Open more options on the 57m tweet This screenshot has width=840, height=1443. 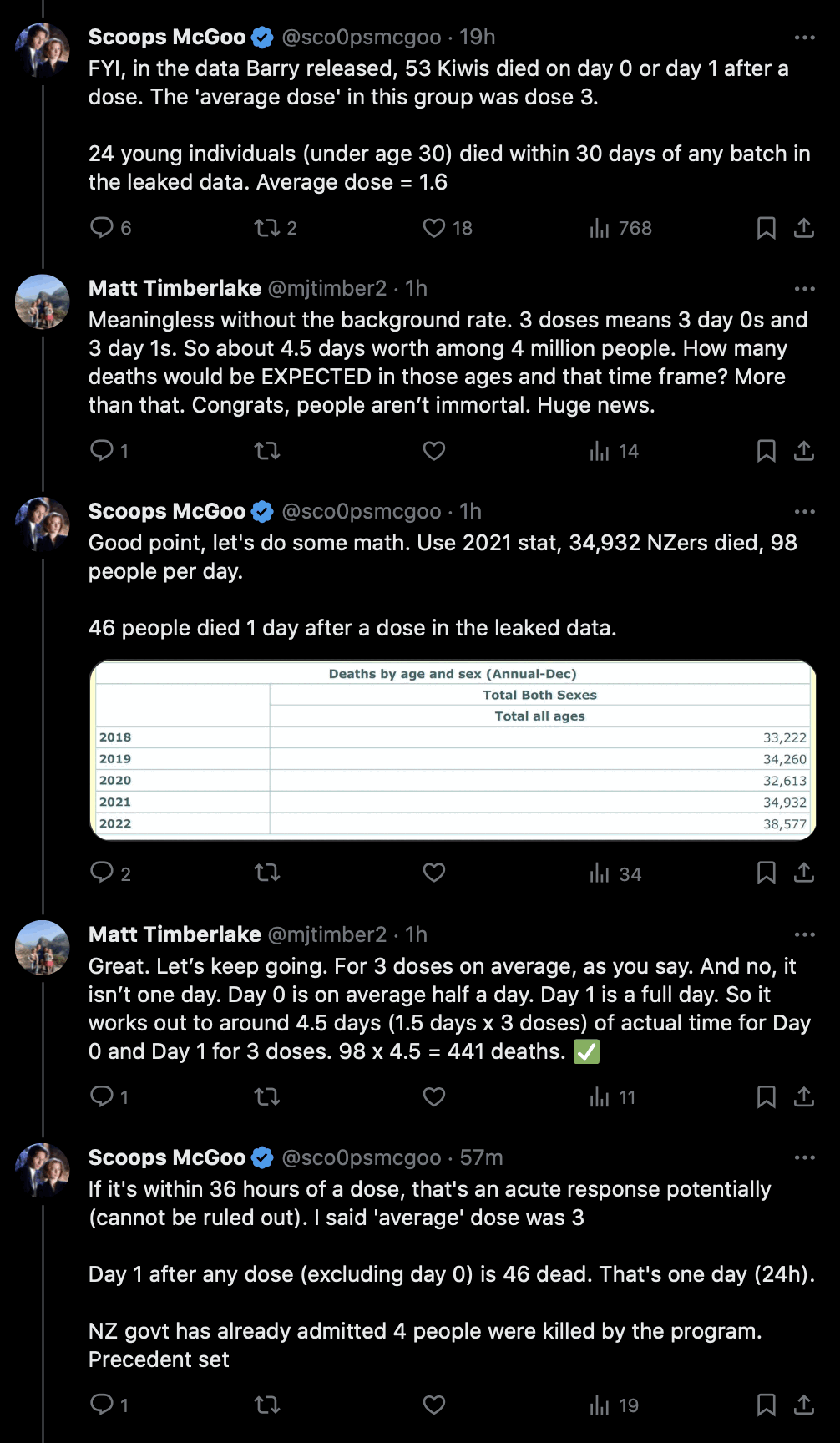(x=804, y=1157)
